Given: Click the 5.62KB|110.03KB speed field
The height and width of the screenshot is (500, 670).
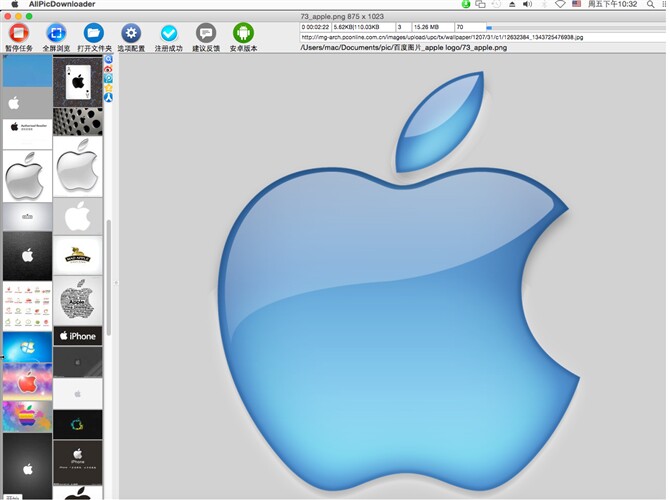Looking at the screenshot, I should [364, 27].
